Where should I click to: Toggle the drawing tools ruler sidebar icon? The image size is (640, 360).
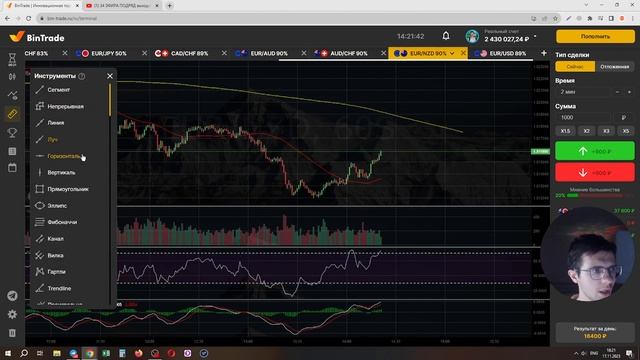(12, 114)
